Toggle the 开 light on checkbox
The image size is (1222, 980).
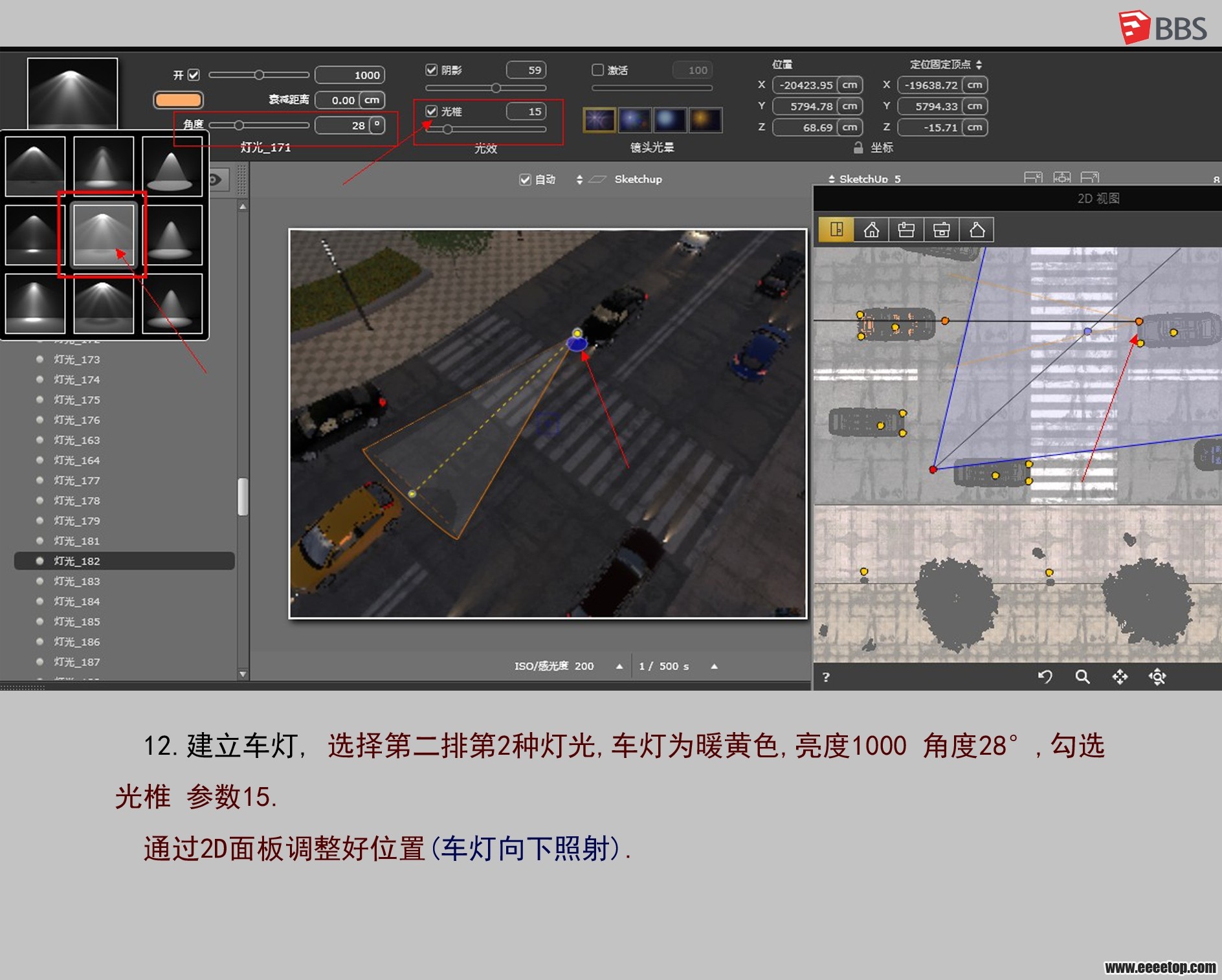pos(194,75)
